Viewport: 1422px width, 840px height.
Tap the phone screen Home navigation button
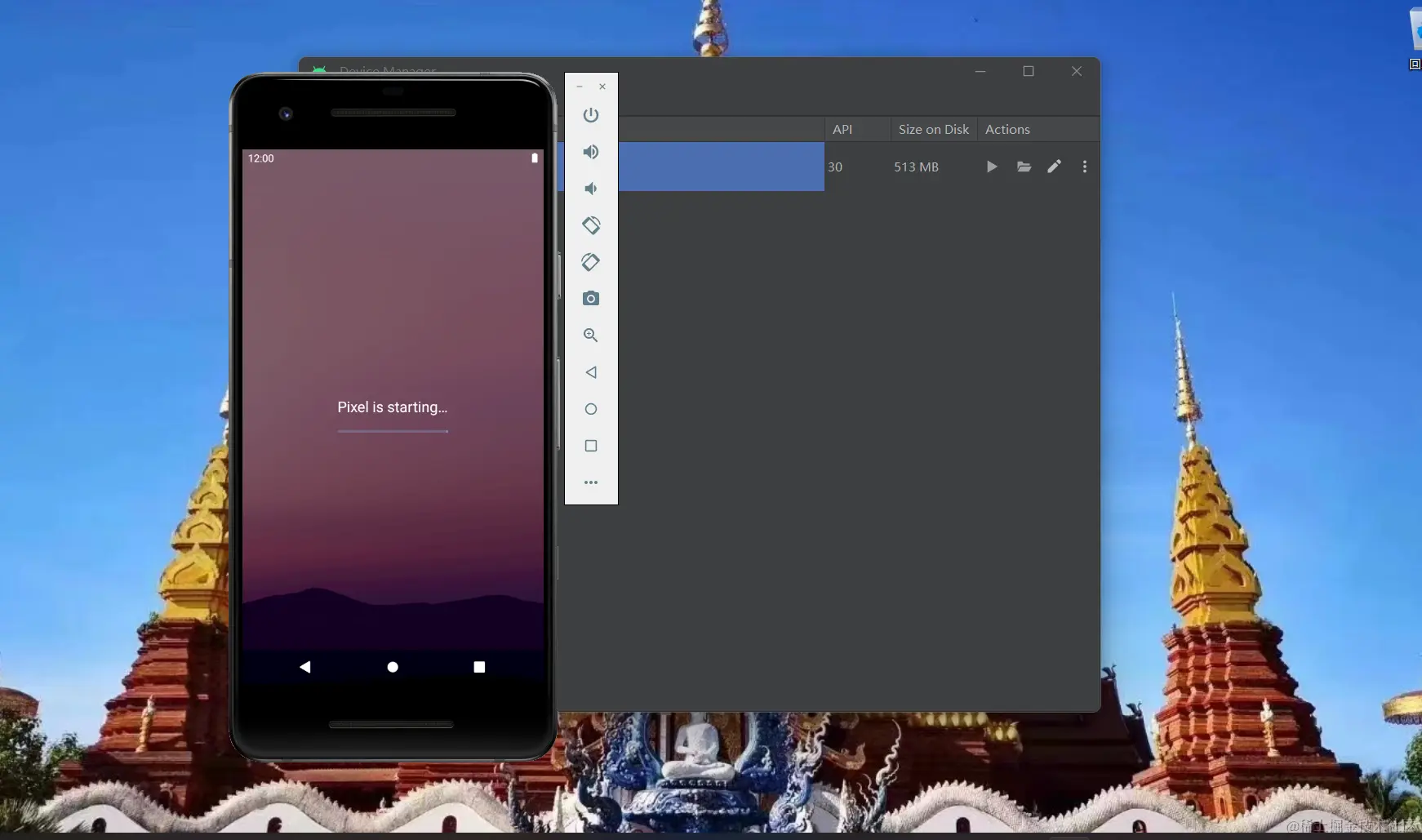[x=393, y=667]
